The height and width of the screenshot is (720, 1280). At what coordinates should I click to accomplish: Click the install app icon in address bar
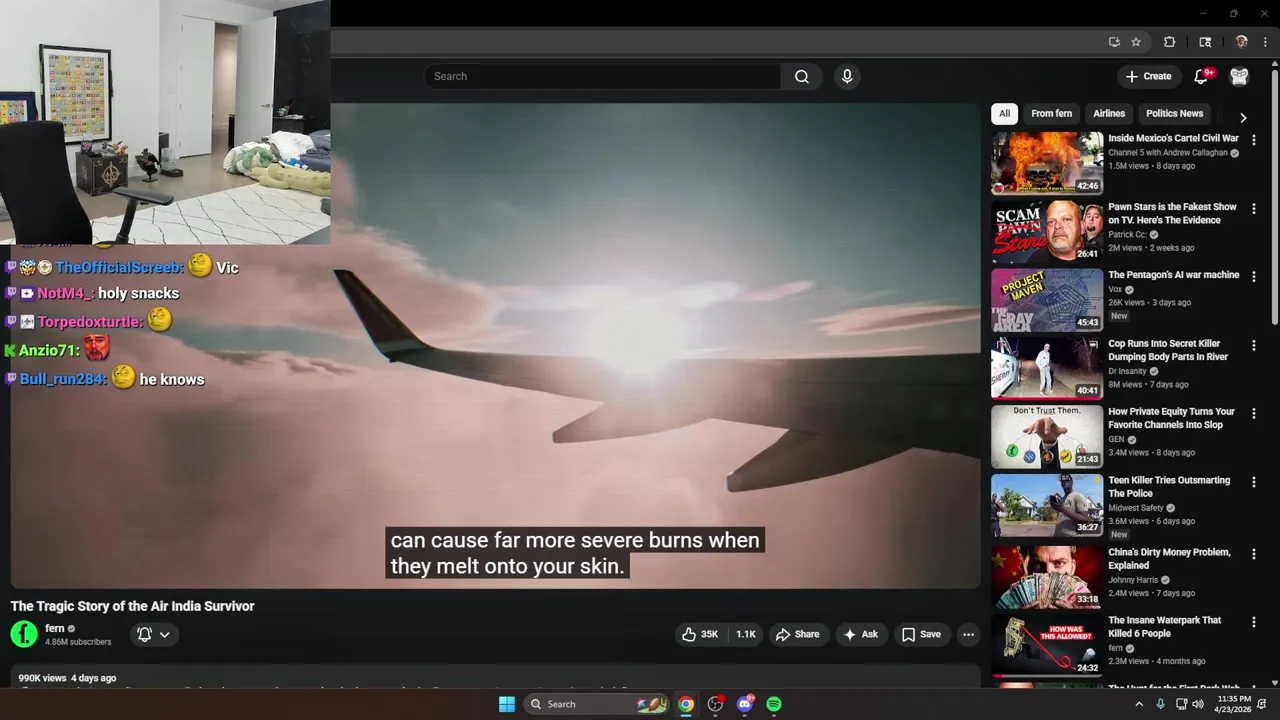click(x=1114, y=42)
